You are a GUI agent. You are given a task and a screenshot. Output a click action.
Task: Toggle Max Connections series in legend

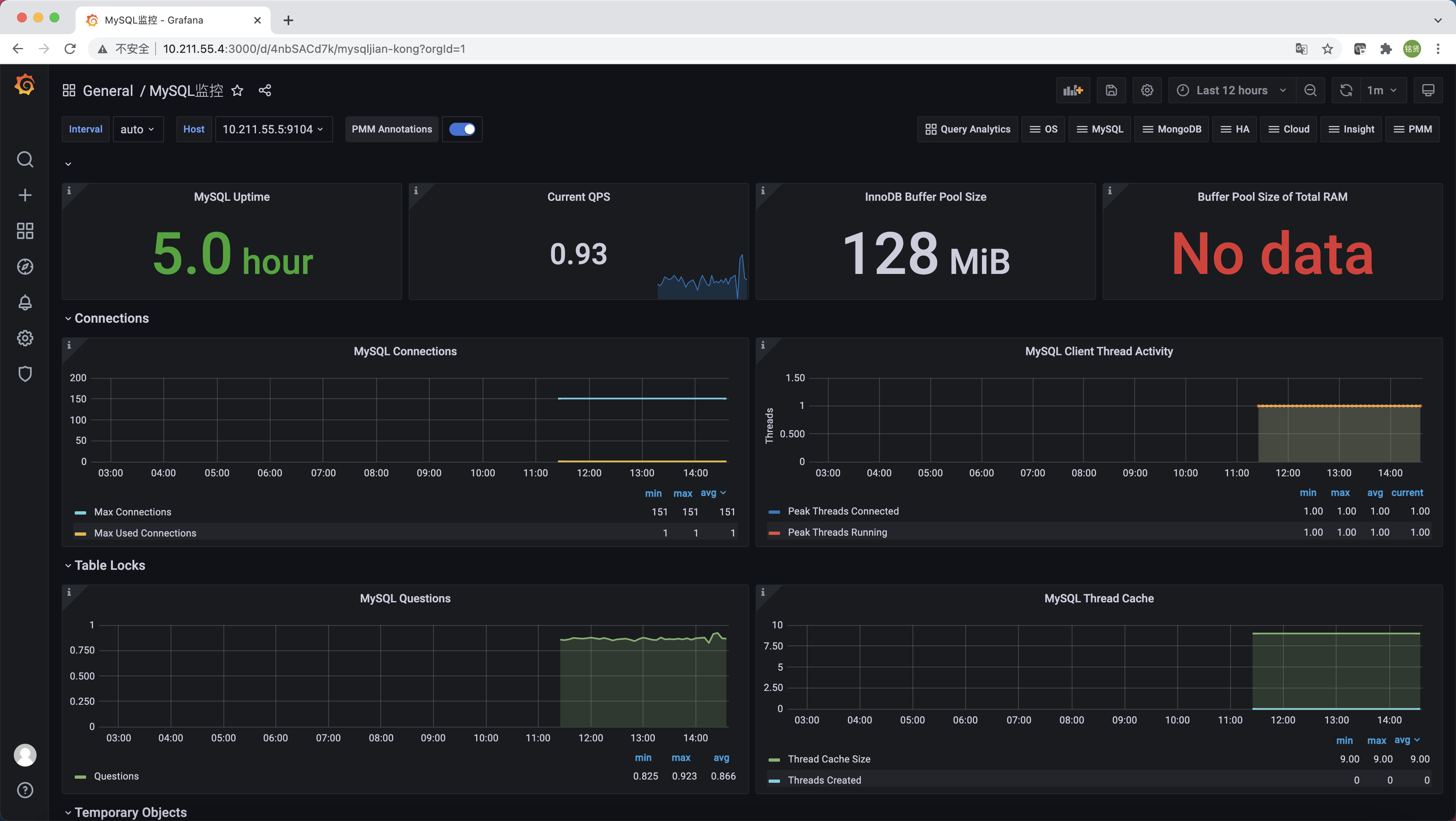(132, 512)
